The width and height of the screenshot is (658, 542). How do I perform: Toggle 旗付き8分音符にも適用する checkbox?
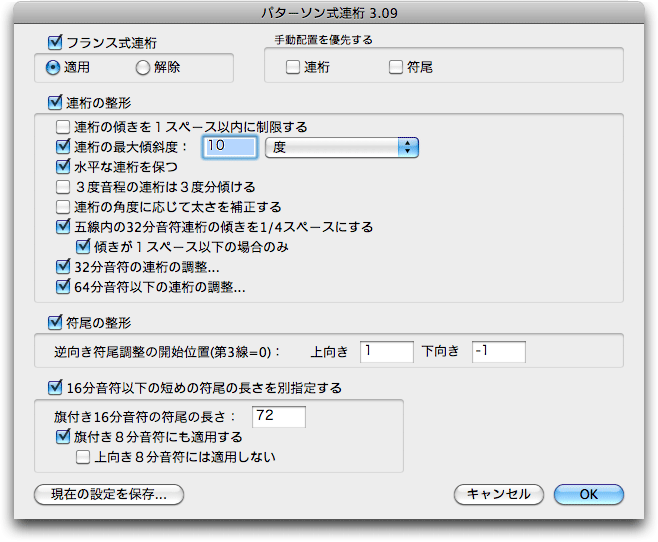[x=63, y=437]
